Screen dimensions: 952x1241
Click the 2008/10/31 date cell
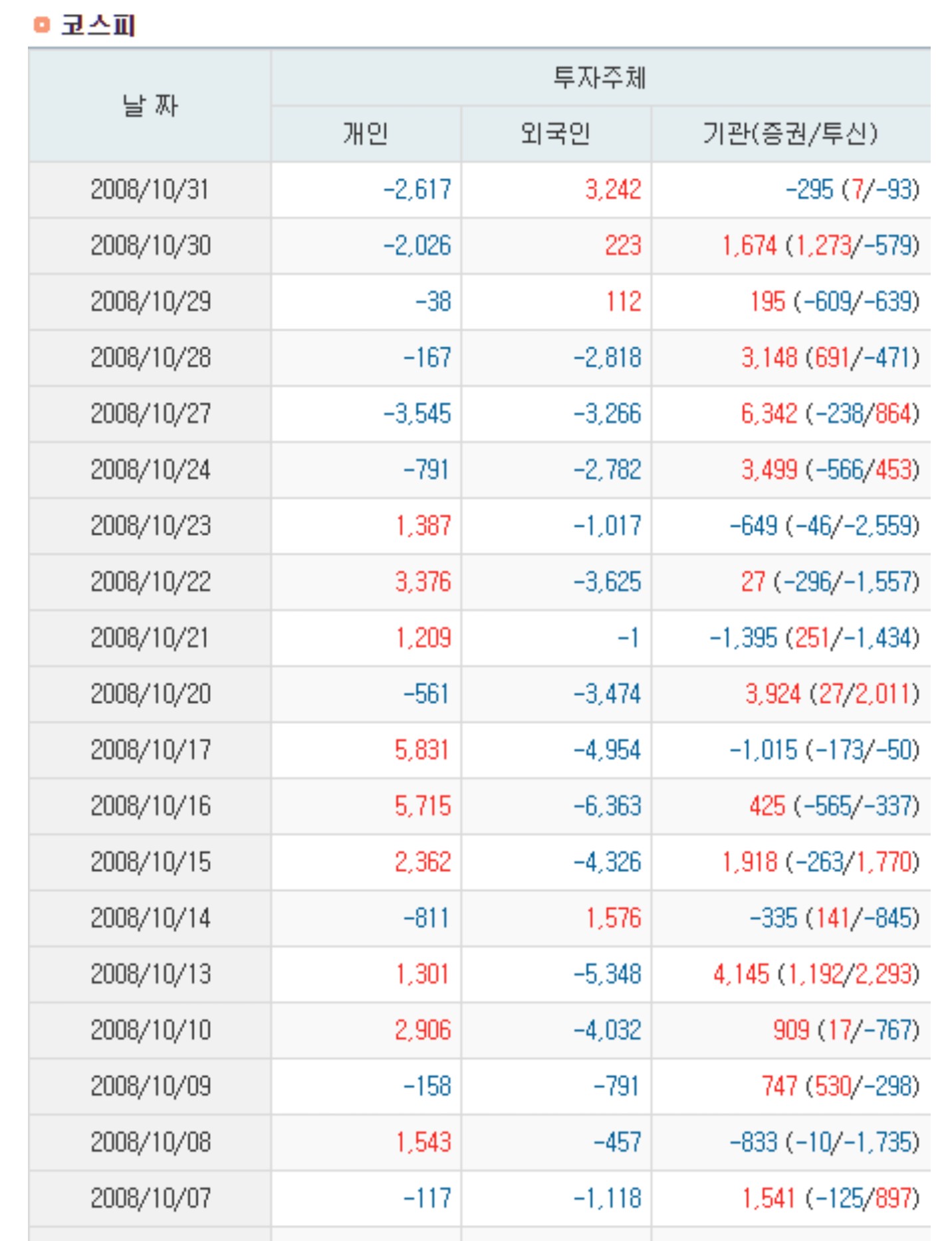pyautogui.click(x=150, y=190)
